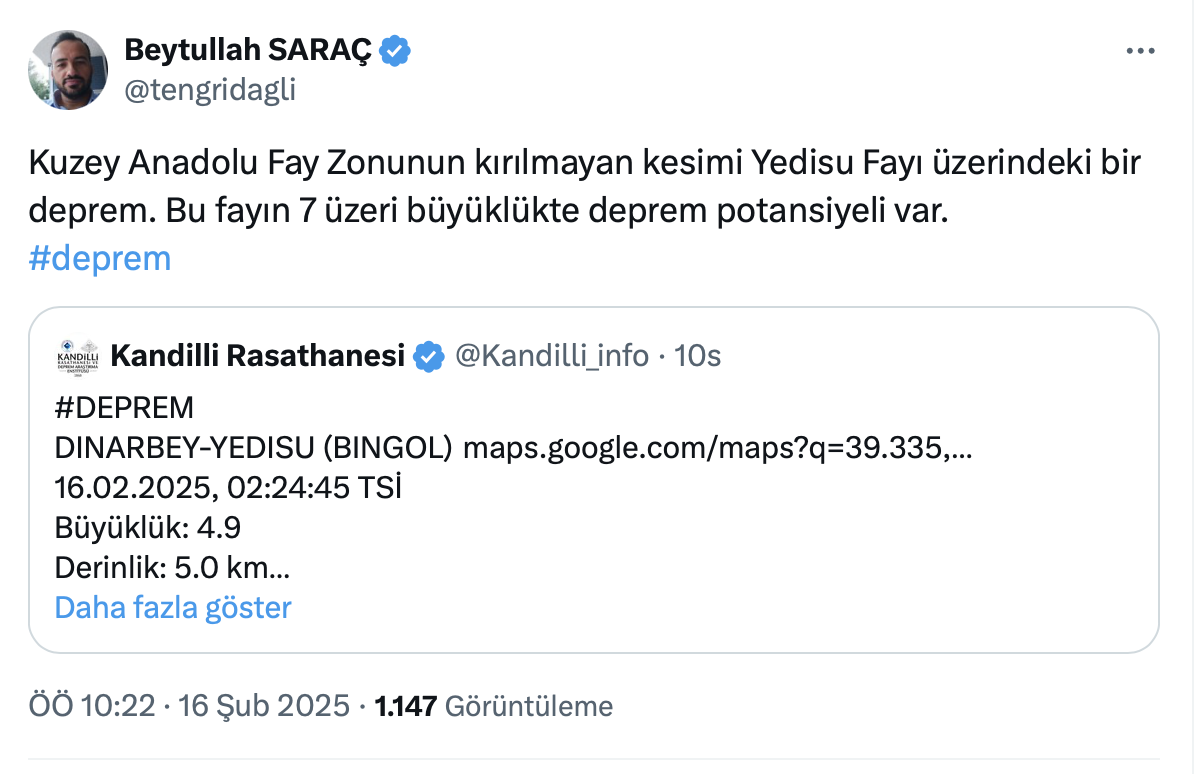
Task: Open the tweet's more options menu
Action: [x=1140, y=51]
